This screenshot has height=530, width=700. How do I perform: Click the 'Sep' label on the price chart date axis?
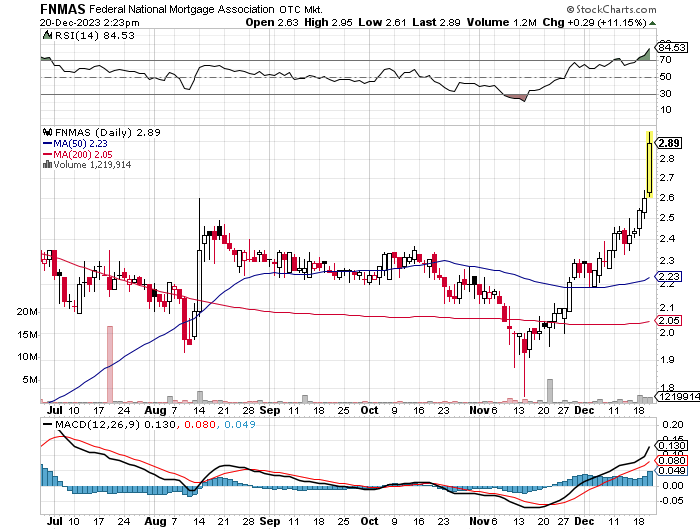pos(270,410)
